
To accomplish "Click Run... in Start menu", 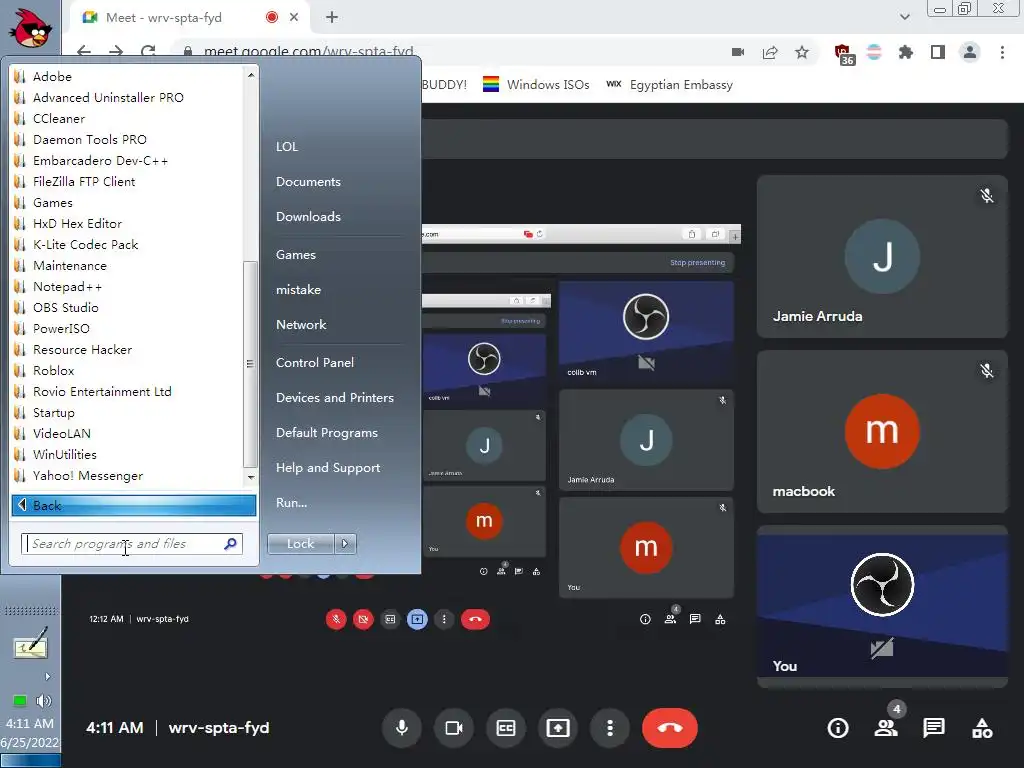I will click(291, 503).
